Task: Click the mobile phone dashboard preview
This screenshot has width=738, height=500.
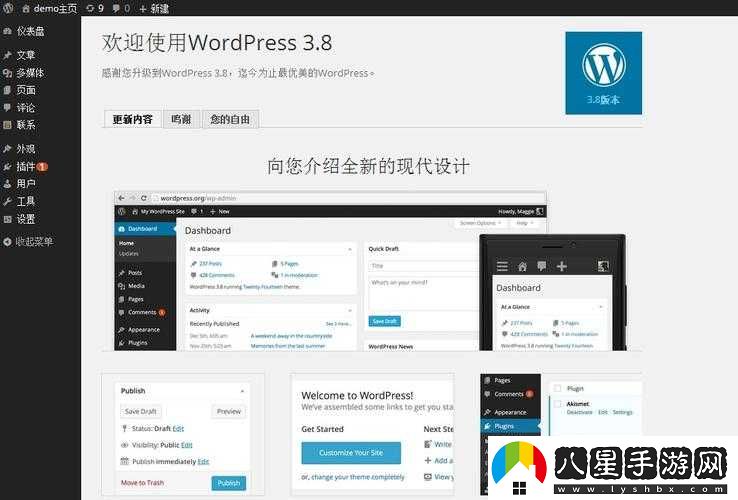Action: click(553, 292)
